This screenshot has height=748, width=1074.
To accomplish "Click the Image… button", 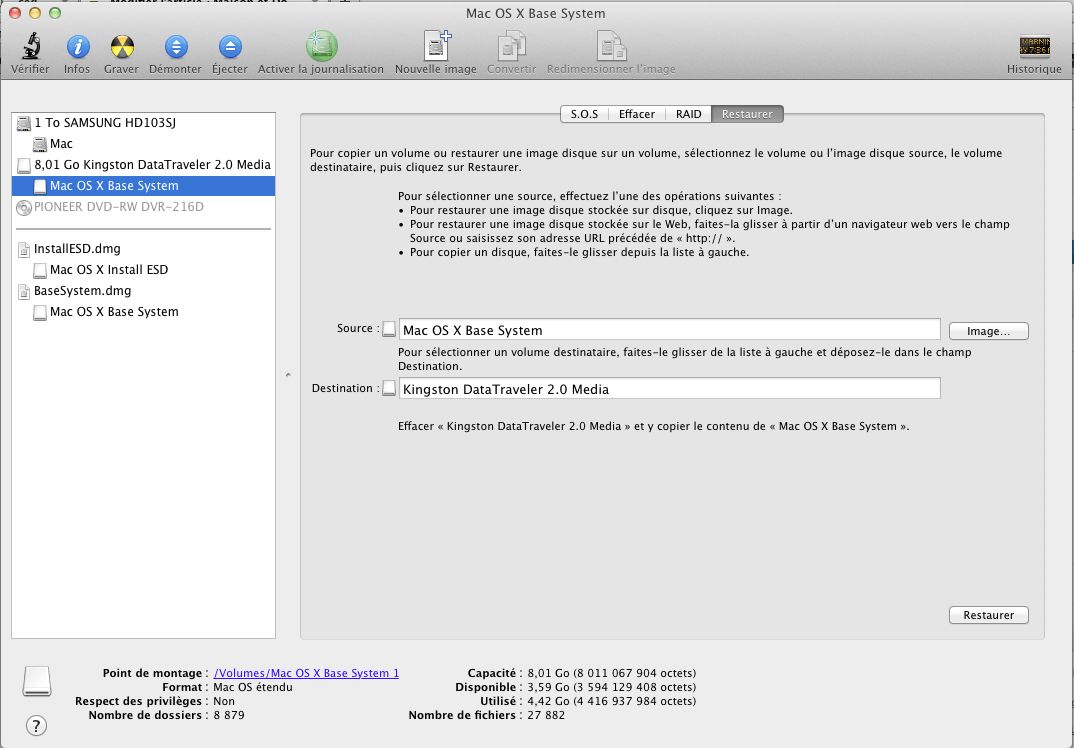I will point(988,332).
